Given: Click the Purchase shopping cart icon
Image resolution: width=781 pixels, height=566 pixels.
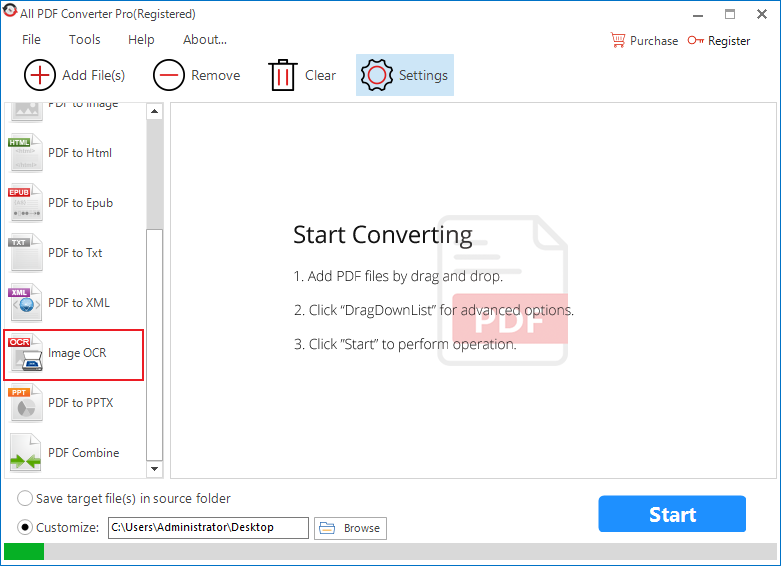Looking at the screenshot, I should (x=618, y=40).
